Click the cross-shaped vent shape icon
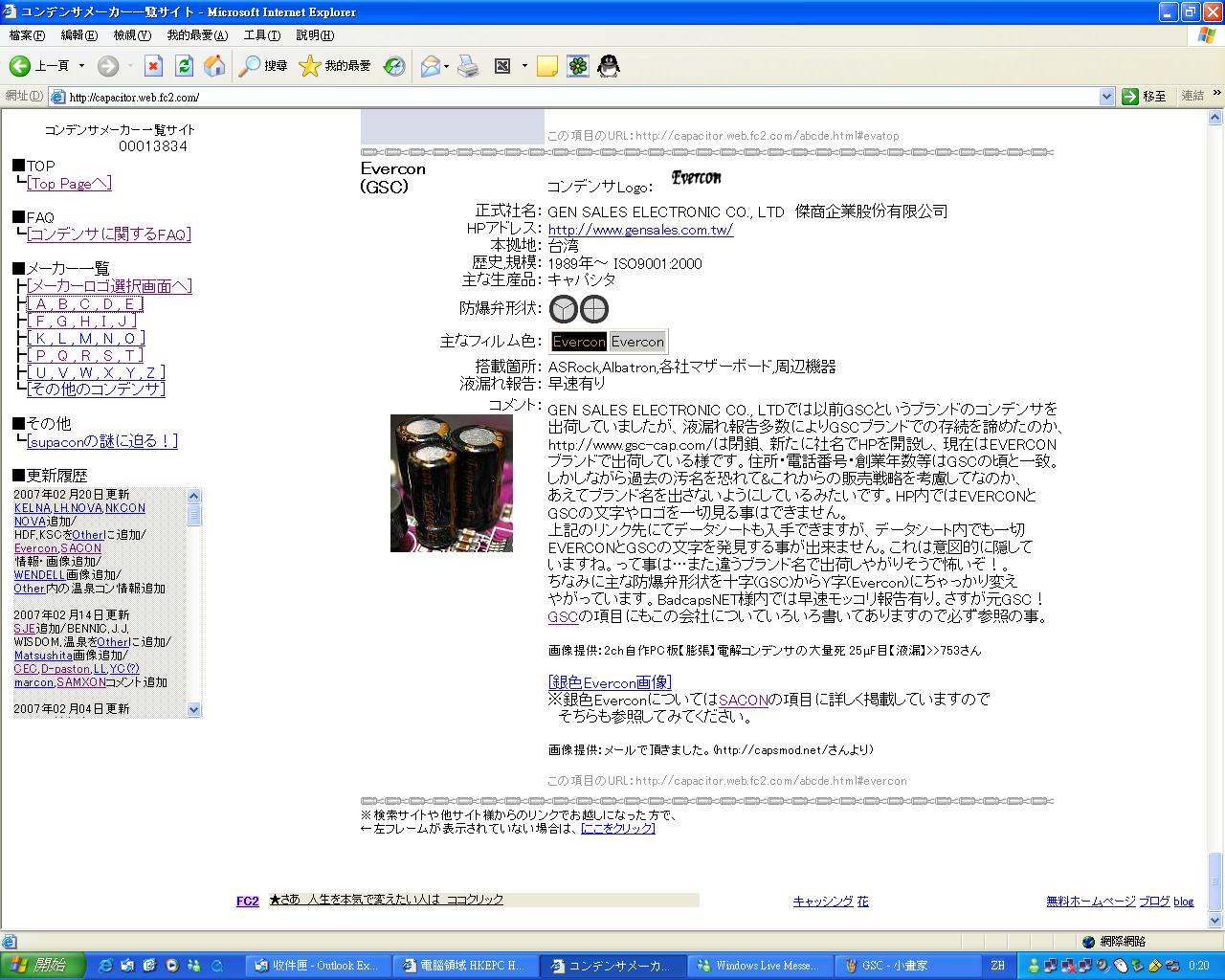The width and height of the screenshot is (1225, 980). 594,309
